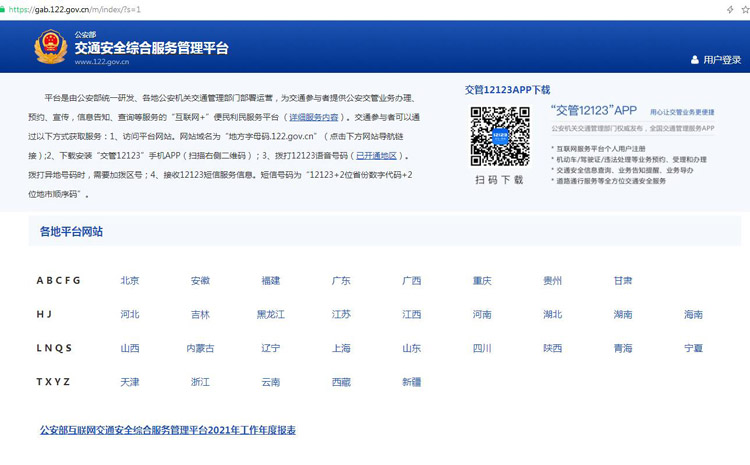Viewport: 750px width, 465px height.
Task: Open the 已开通地区 link
Action: 375,156
